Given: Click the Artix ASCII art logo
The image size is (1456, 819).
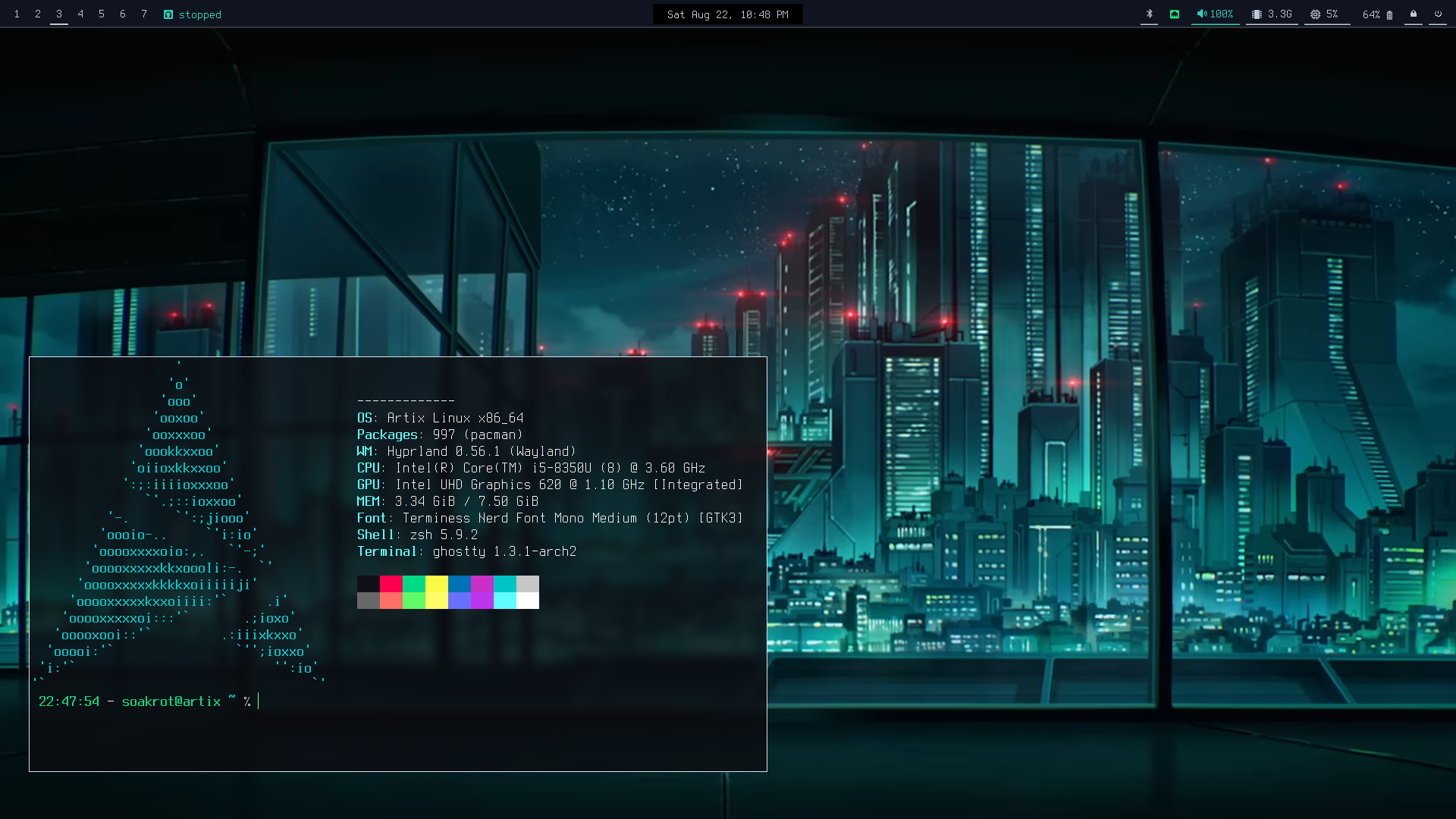Looking at the screenshot, I should (179, 523).
